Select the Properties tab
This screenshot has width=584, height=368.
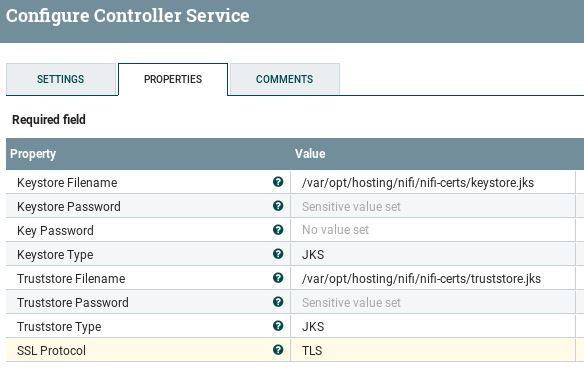(173, 79)
